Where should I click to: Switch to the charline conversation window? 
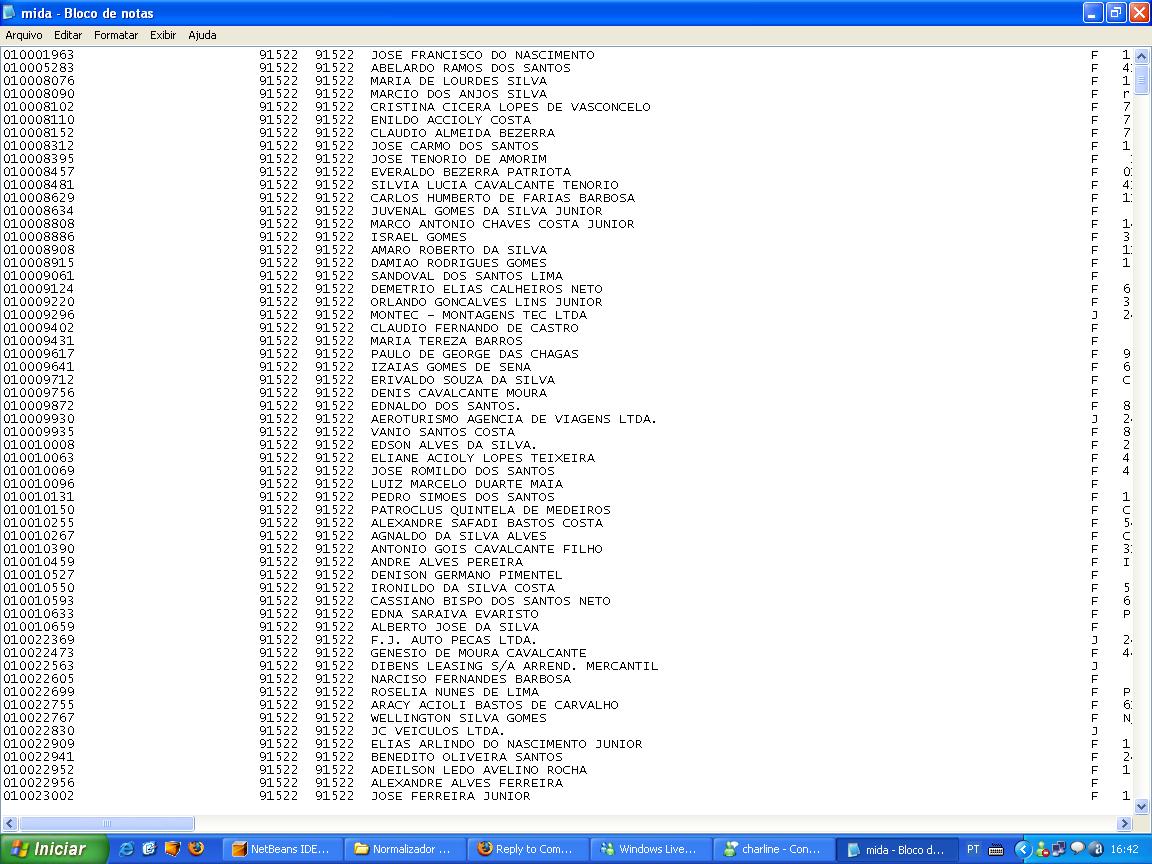pos(775,849)
